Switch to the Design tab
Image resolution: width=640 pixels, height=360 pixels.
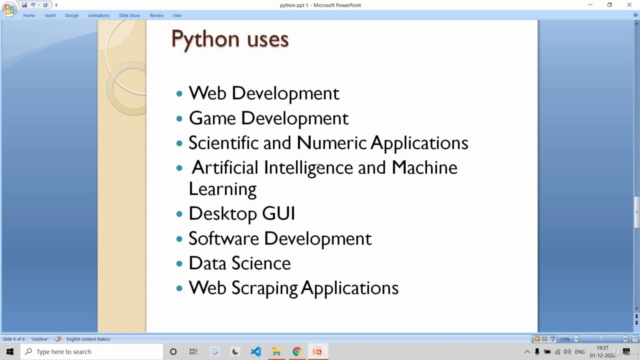pyautogui.click(x=72, y=16)
